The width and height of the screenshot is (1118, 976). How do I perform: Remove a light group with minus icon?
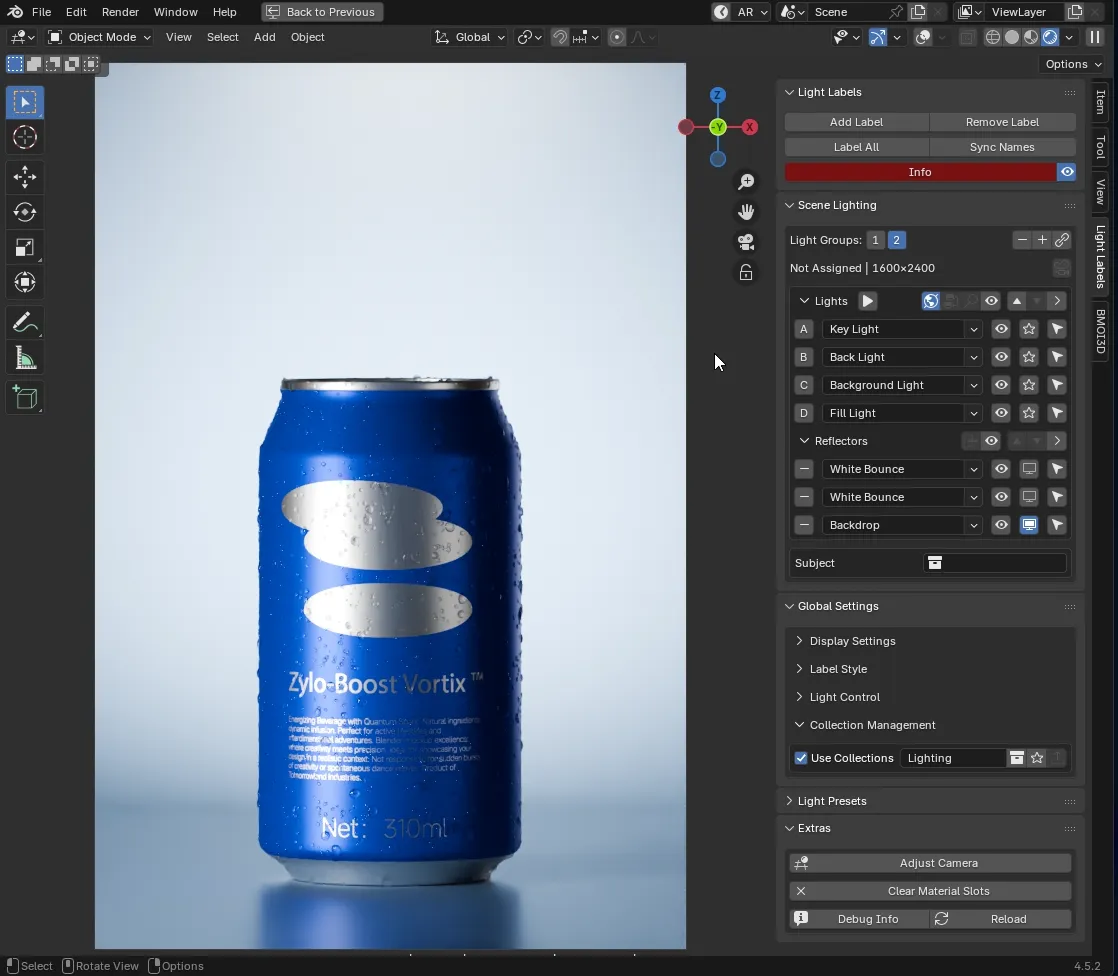point(1022,240)
